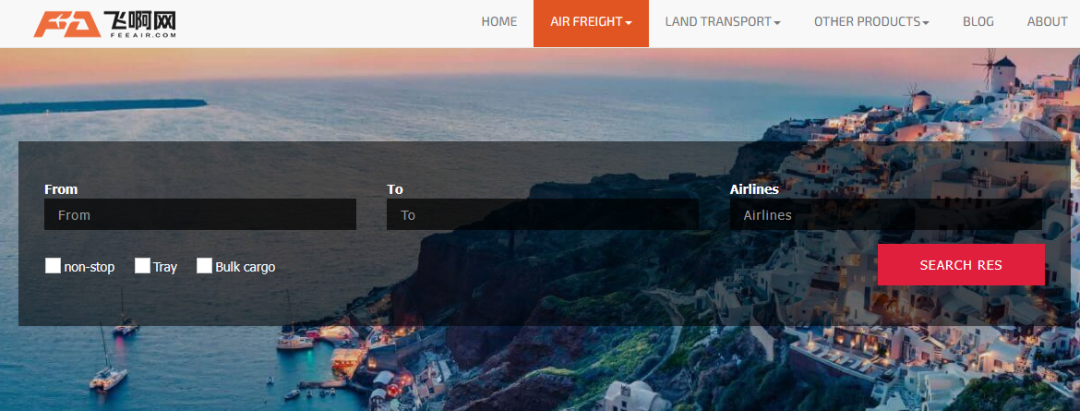Check the Bulk cargo option
1080x411 pixels.
click(x=204, y=266)
